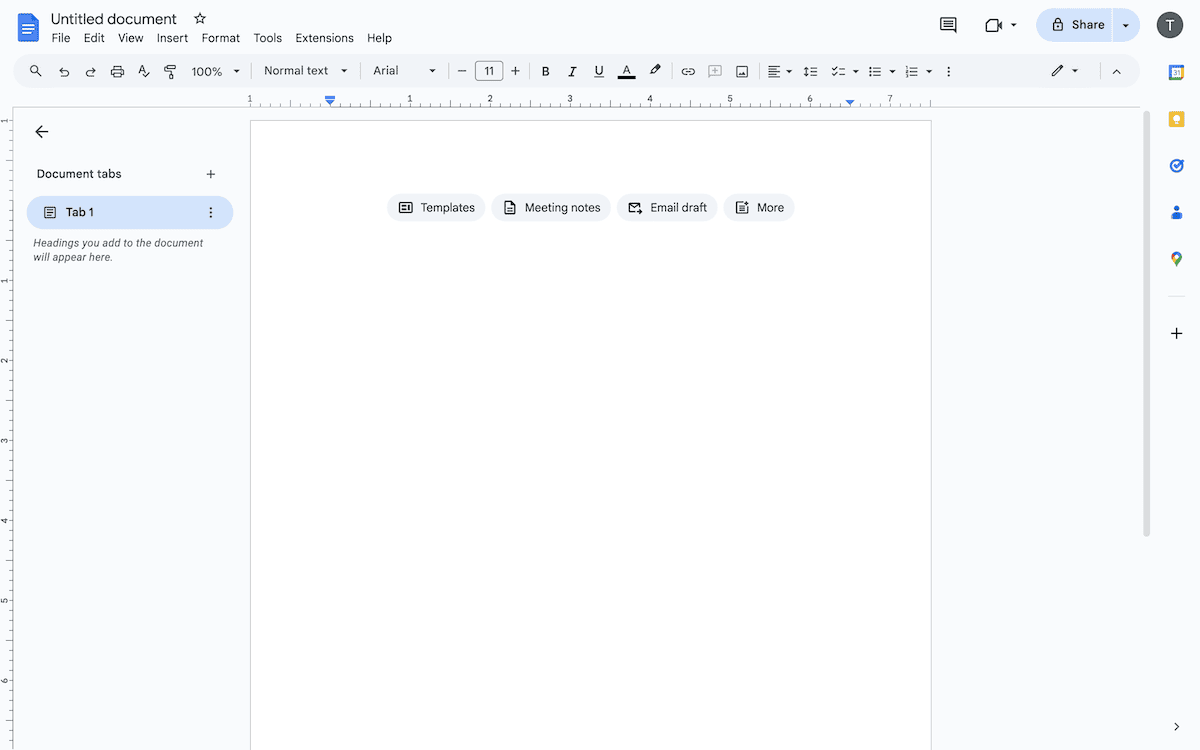Open the Arial font dropdown
Image resolution: width=1200 pixels, height=750 pixels.
405,71
